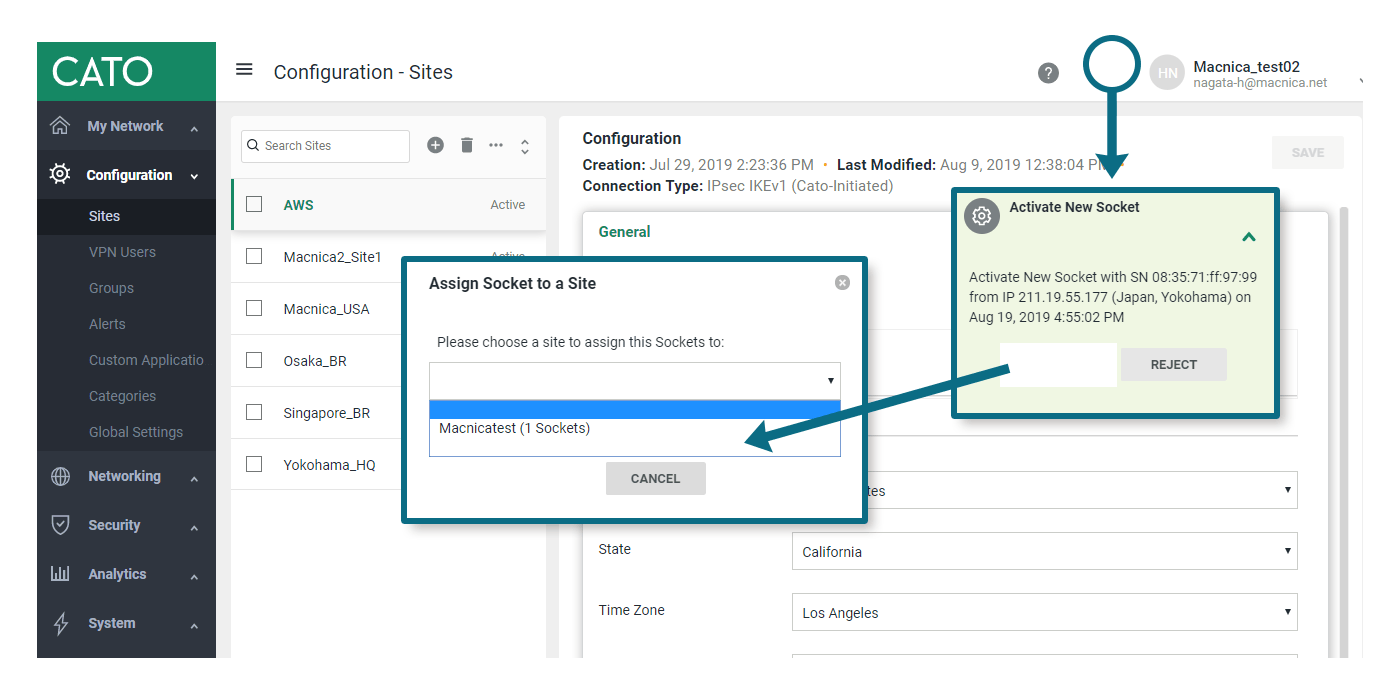Select the Osaka_BR site name
The image size is (1400, 700).
315,361
